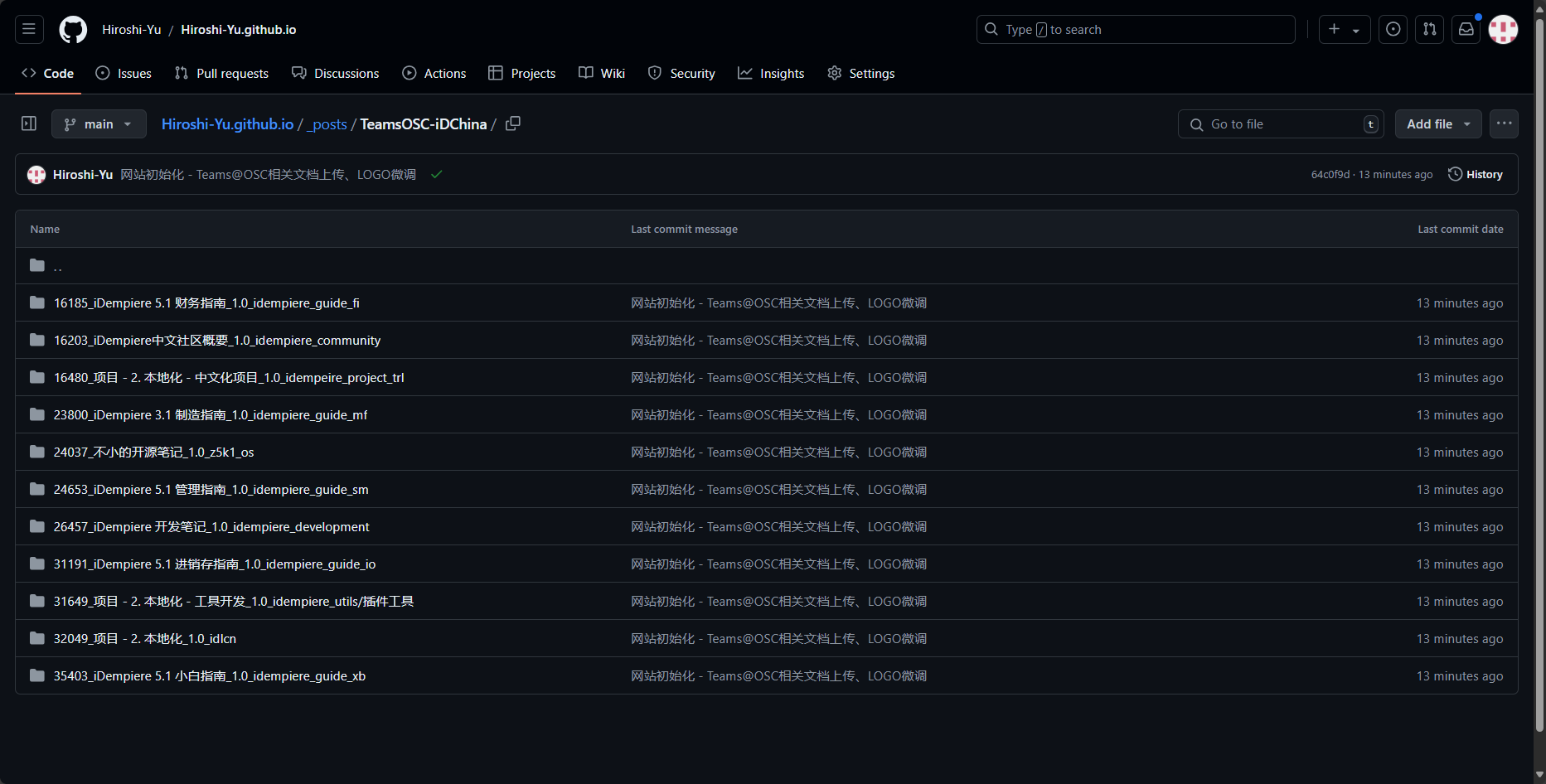Open the Insights tab
1546x784 pixels.
click(x=771, y=73)
